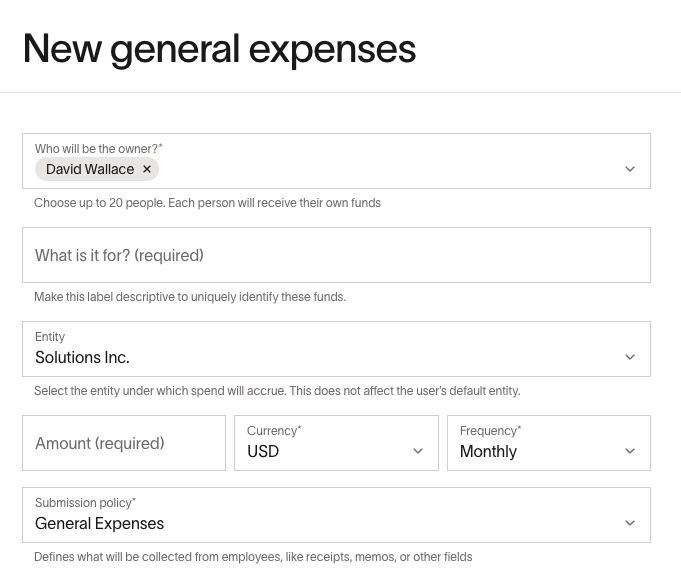Expand the owner selection chevron
Viewport: 681px width, 584px height.
pos(630,169)
